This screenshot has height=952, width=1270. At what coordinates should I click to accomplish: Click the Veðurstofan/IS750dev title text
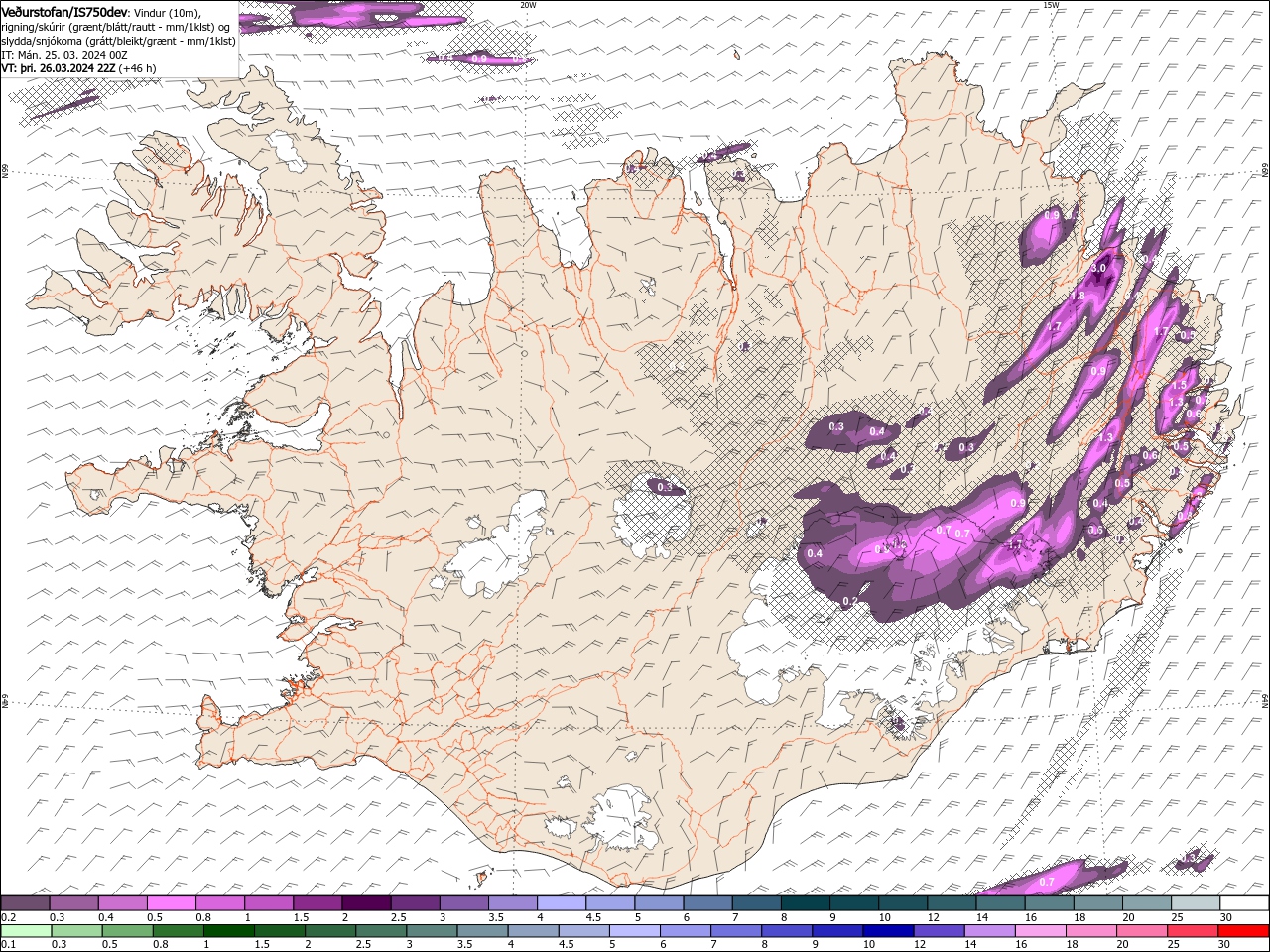(x=64, y=12)
